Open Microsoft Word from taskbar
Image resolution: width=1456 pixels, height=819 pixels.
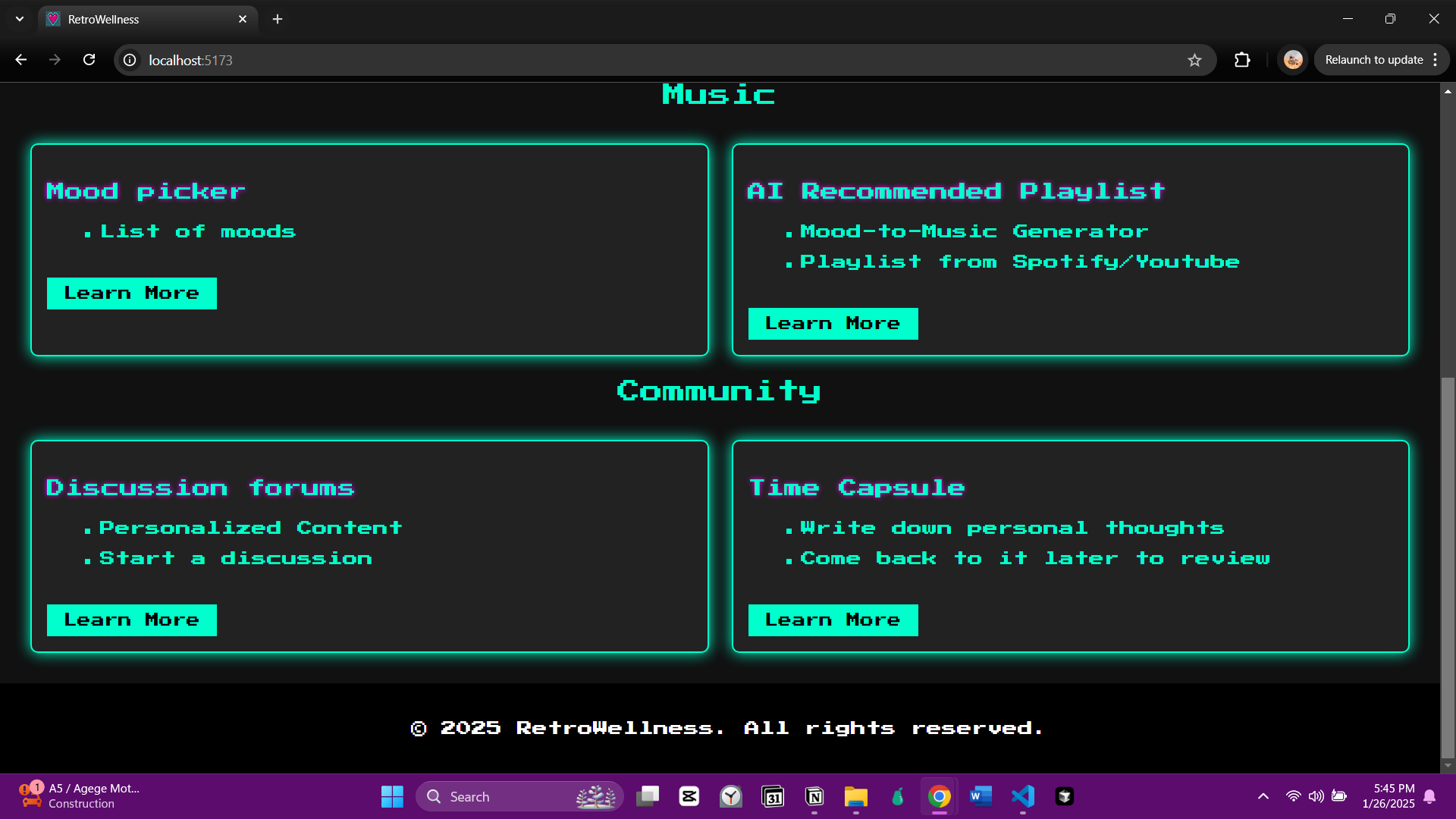tap(981, 796)
